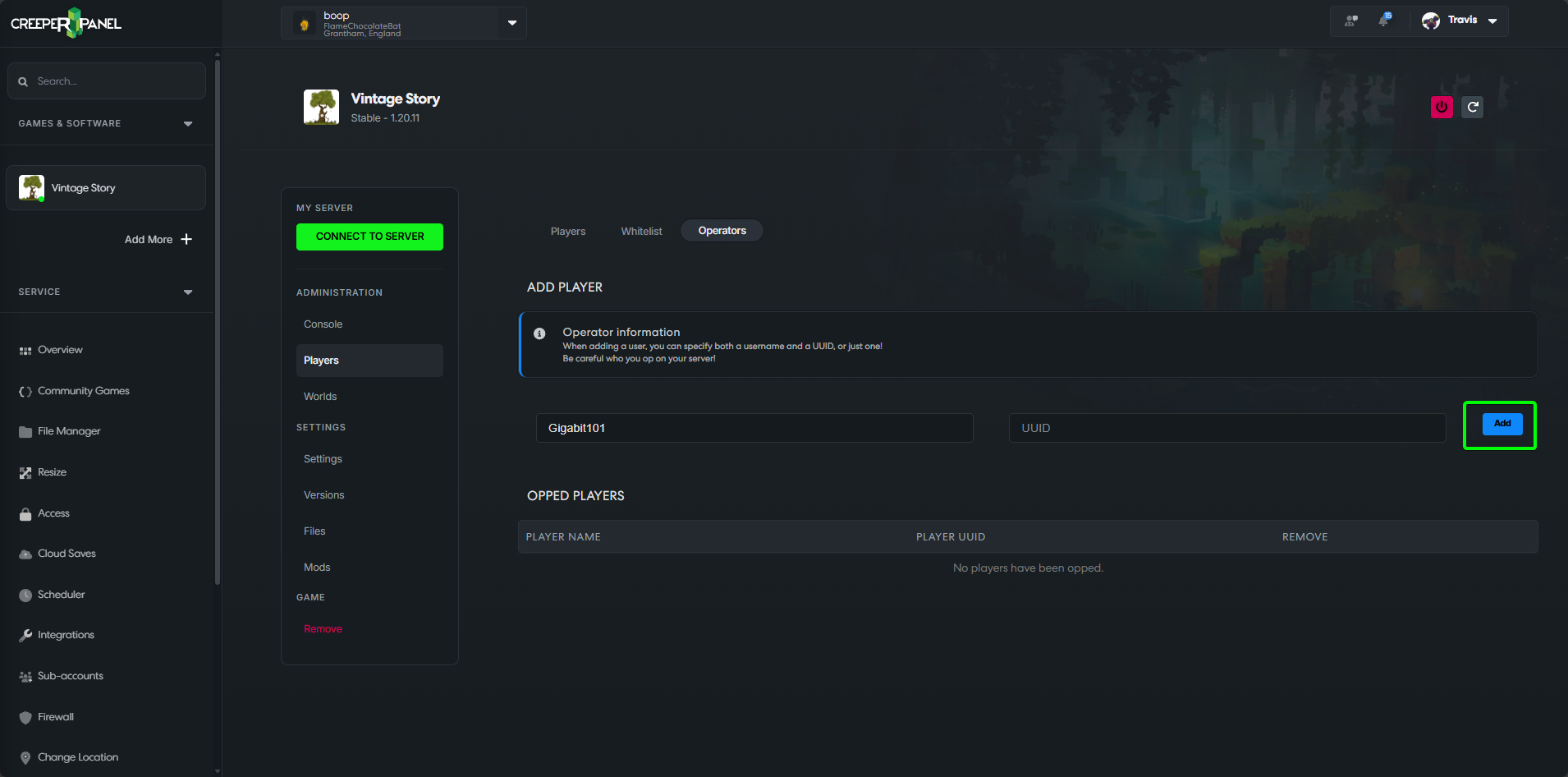The height and width of the screenshot is (777, 1568).
Task: Open the Sub-accounts link
Action: pyautogui.click(x=71, y=676)
